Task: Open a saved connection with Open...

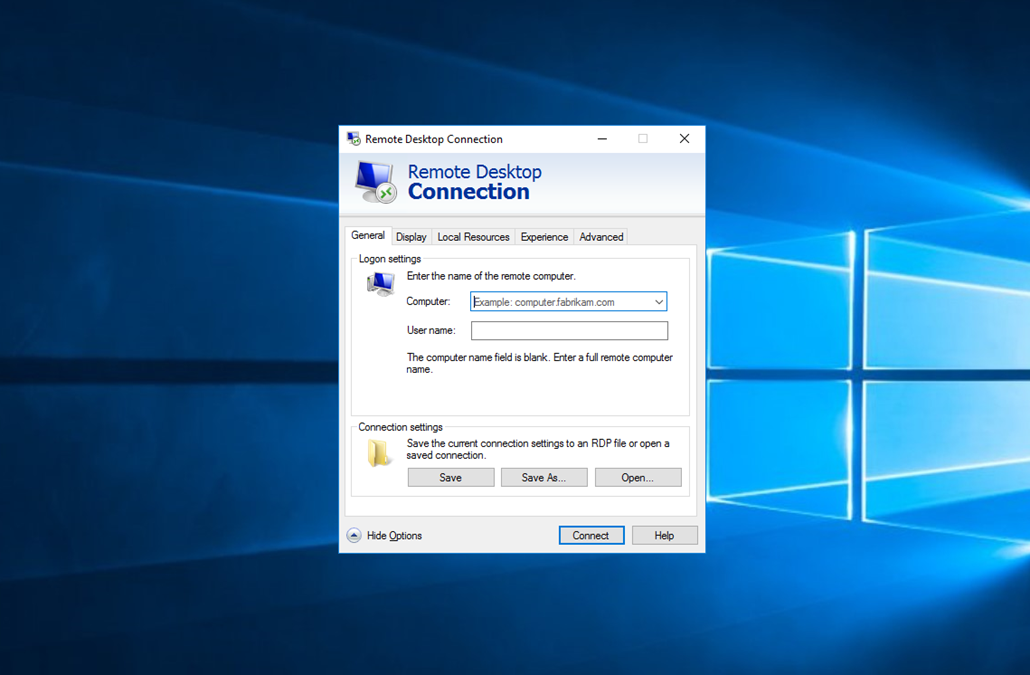Action: point(637,478)
